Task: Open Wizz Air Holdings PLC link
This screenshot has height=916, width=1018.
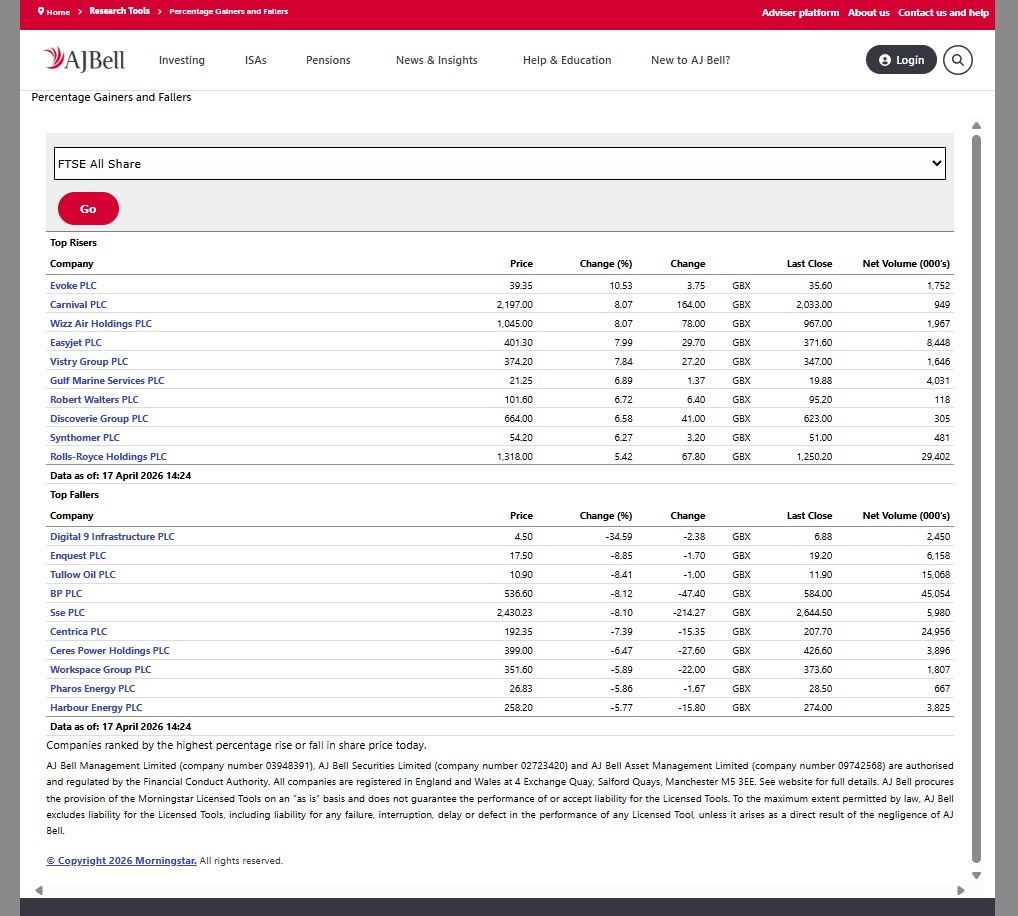Action: click(x=101, y=323)
